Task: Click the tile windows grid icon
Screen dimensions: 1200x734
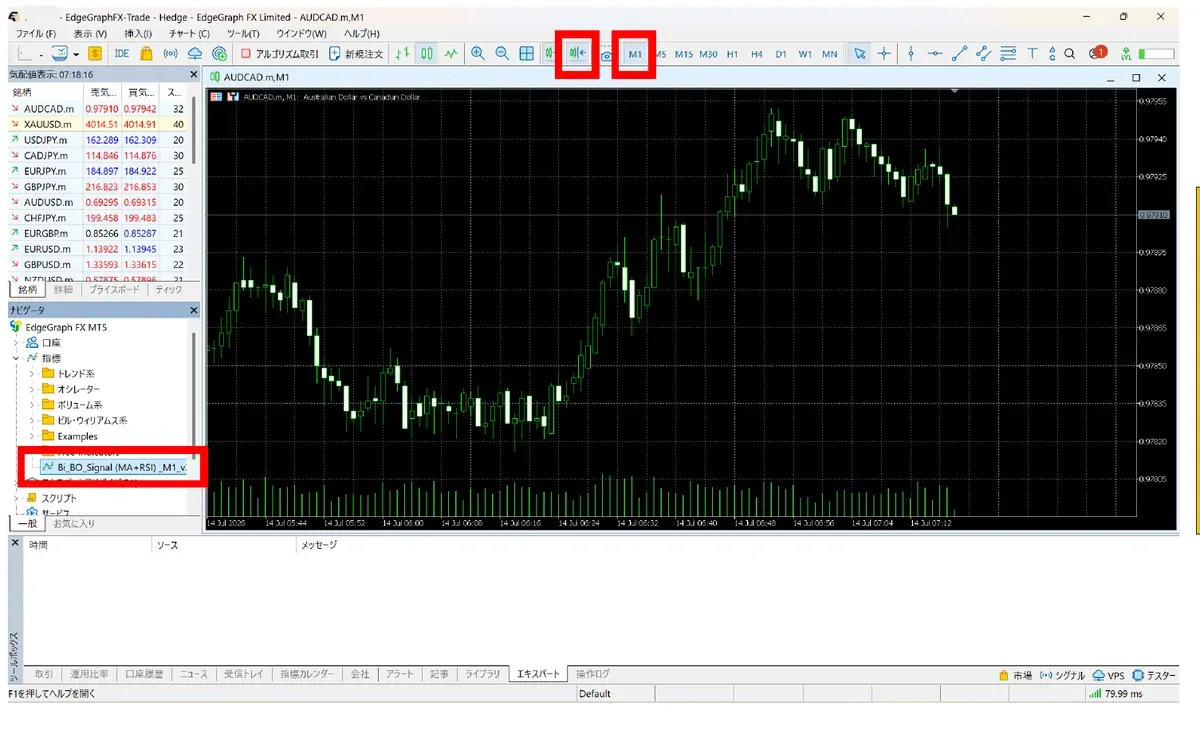Action: (526, 53)
